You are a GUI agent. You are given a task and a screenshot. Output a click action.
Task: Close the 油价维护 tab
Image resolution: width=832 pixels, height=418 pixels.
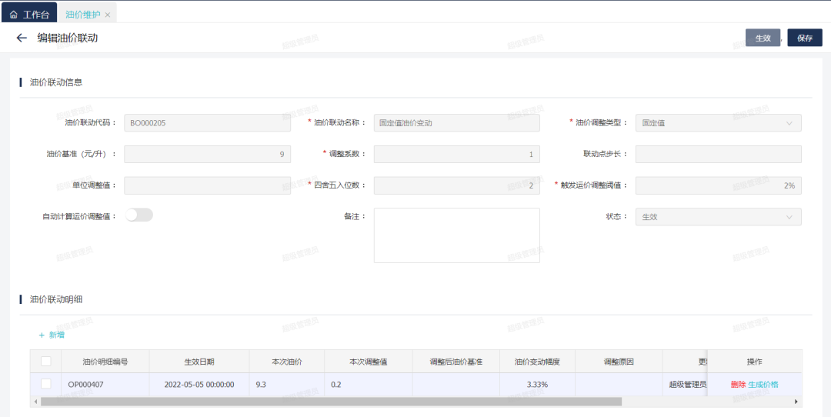coord(108,15)
